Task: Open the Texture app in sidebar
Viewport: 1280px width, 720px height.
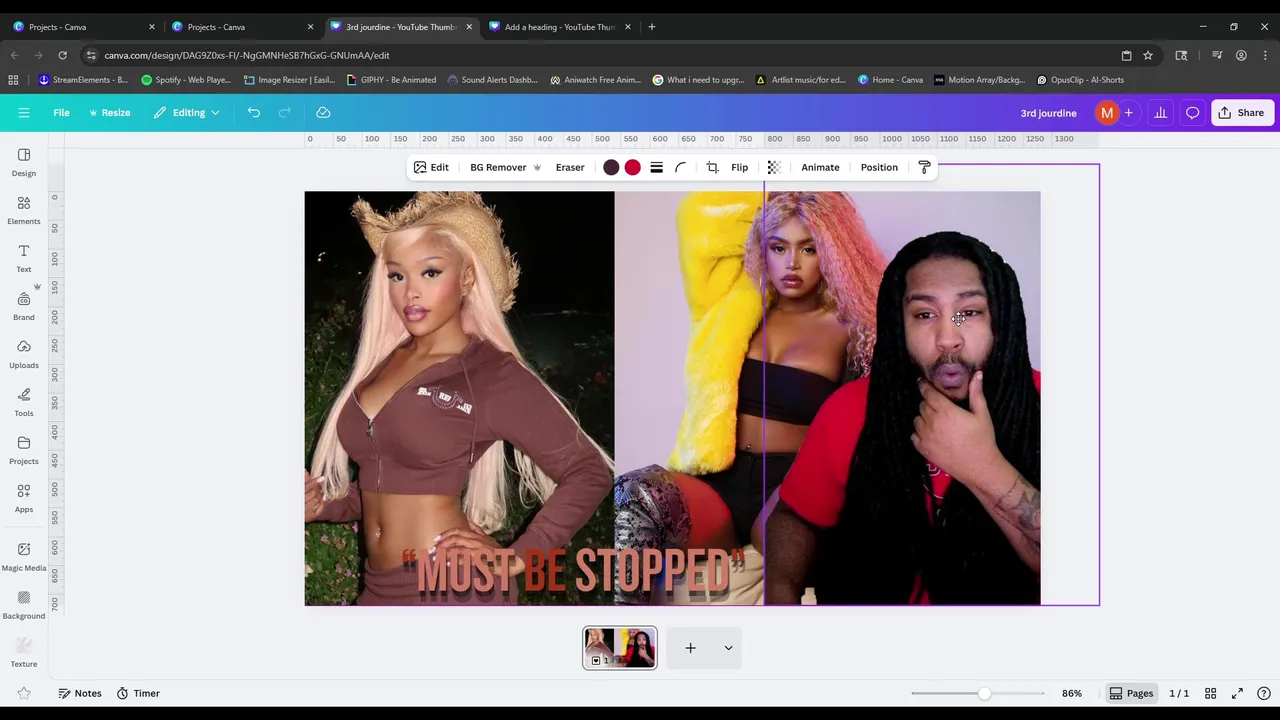Action: 24,652
